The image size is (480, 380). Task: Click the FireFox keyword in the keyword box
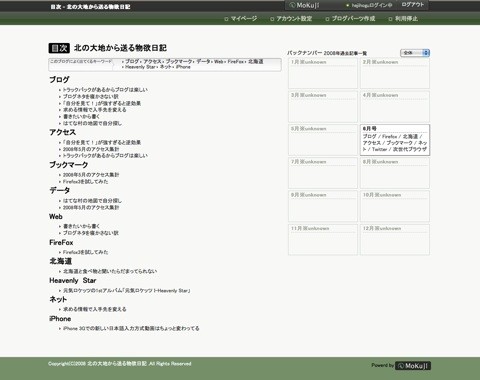[236, 62]
